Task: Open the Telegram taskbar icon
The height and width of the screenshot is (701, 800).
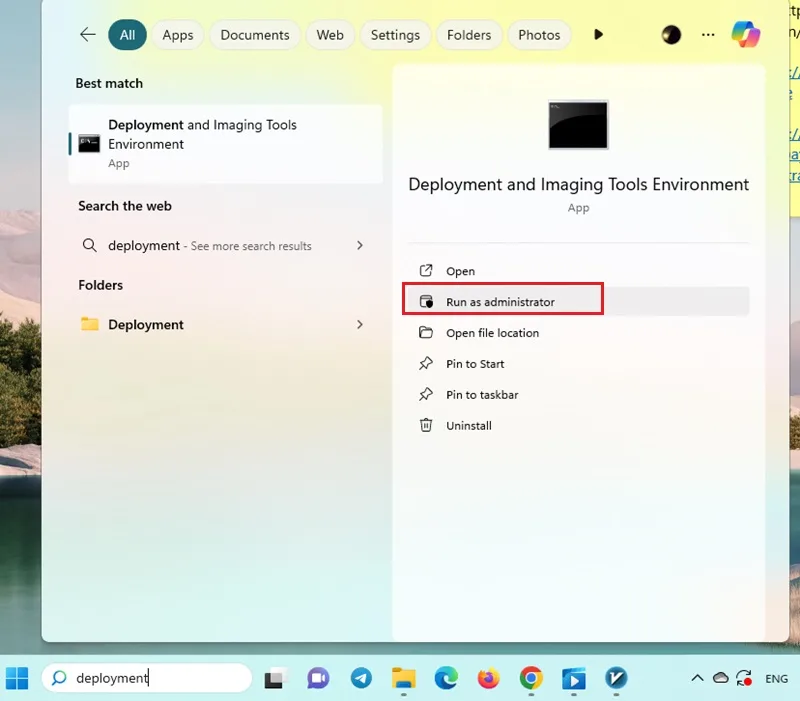Action: tap(361, 678)
